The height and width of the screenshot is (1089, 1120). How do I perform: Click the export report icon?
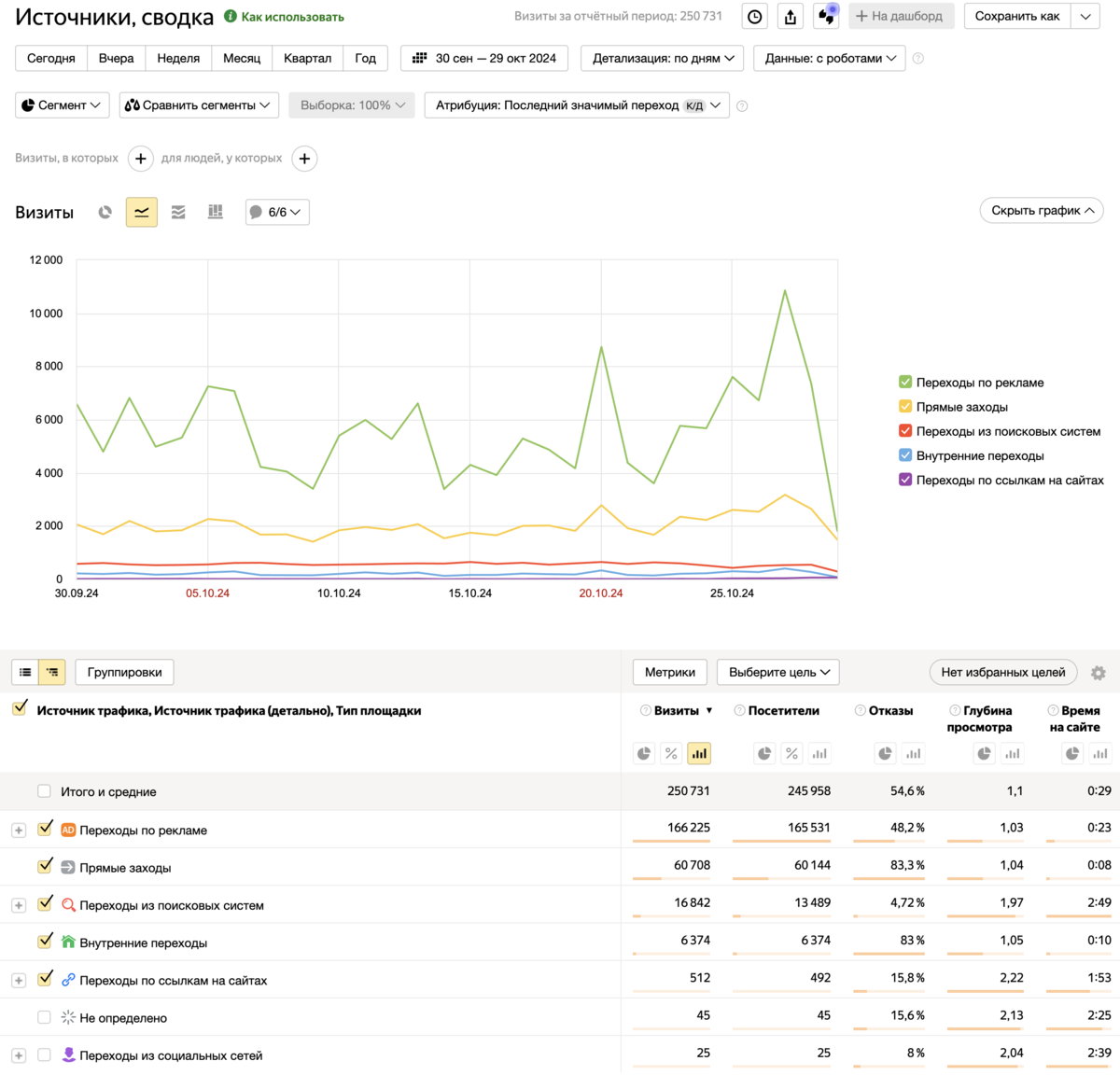tap(791, 17)
